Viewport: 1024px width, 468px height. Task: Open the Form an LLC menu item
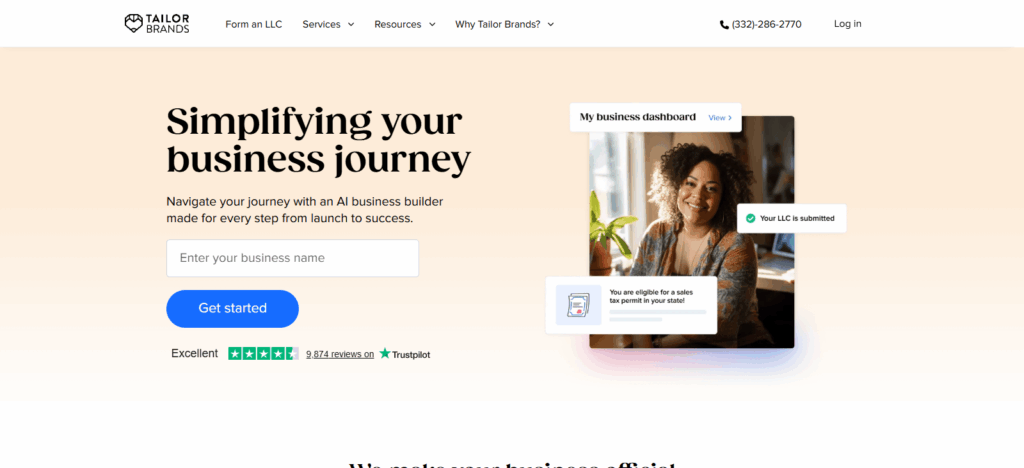coord(254,24)
